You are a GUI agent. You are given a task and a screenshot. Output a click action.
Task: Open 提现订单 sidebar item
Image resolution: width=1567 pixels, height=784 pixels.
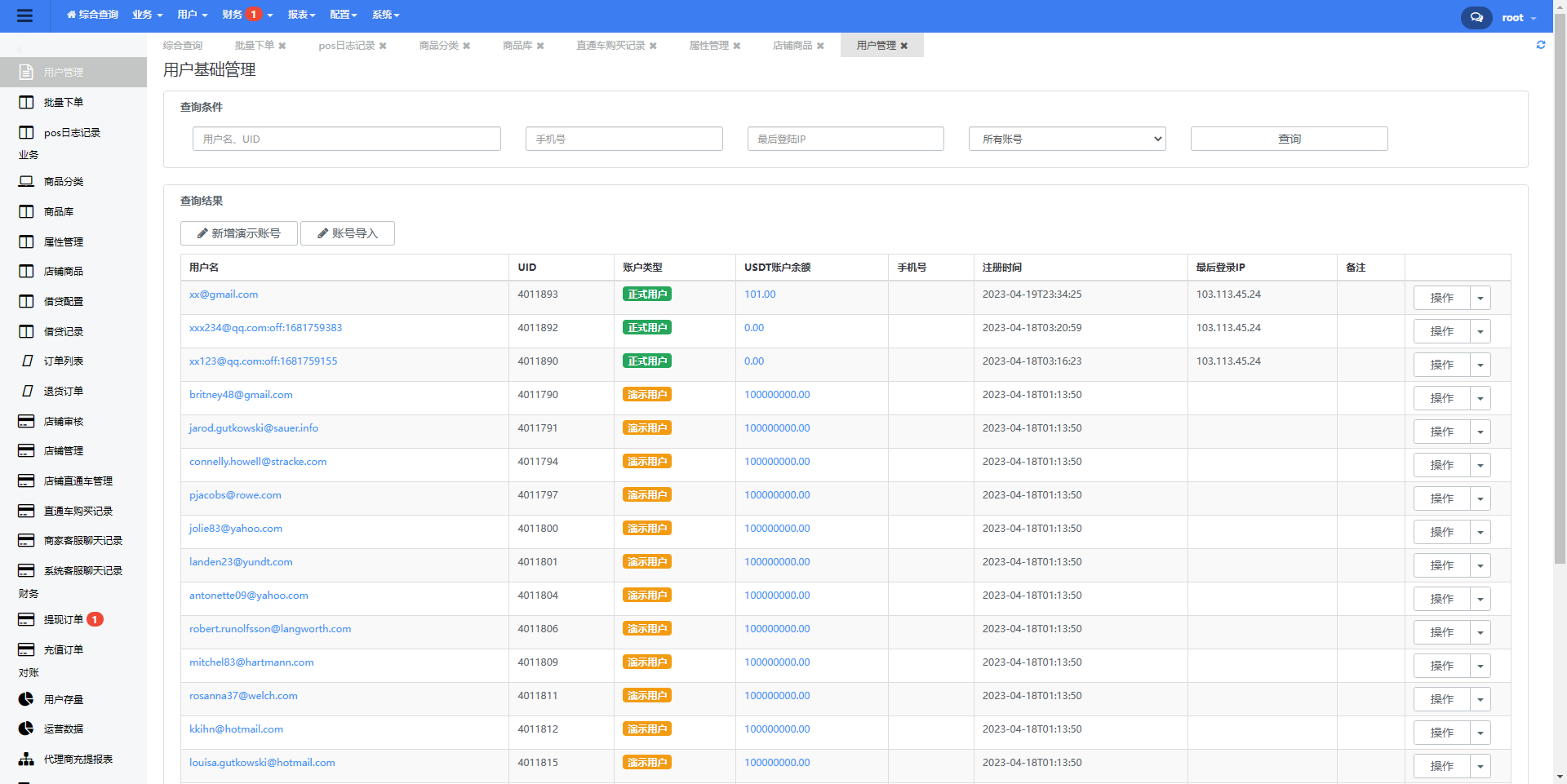(64, 619)
